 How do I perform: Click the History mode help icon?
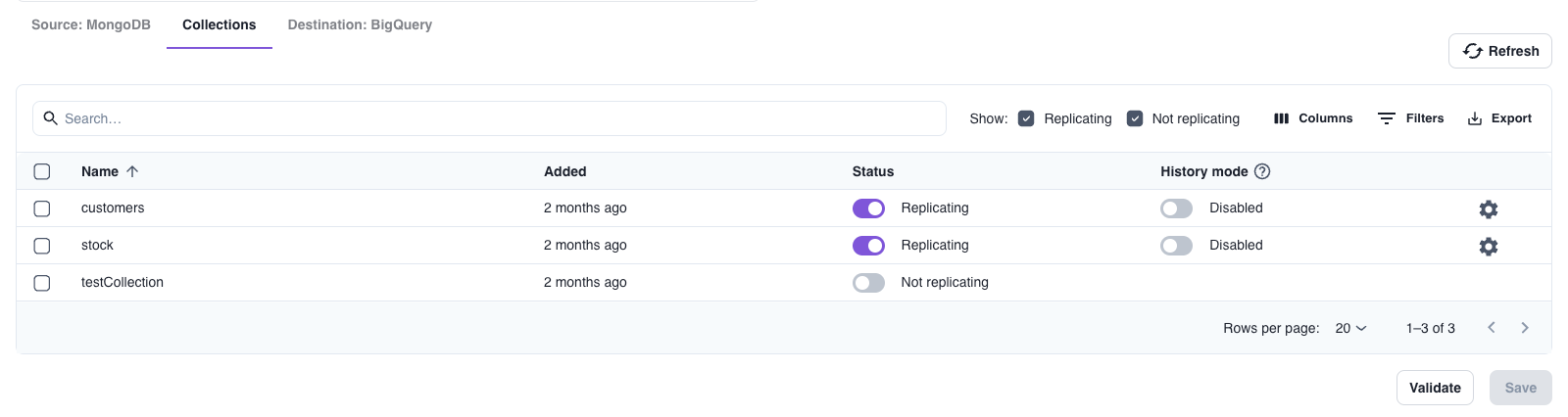1262,171
